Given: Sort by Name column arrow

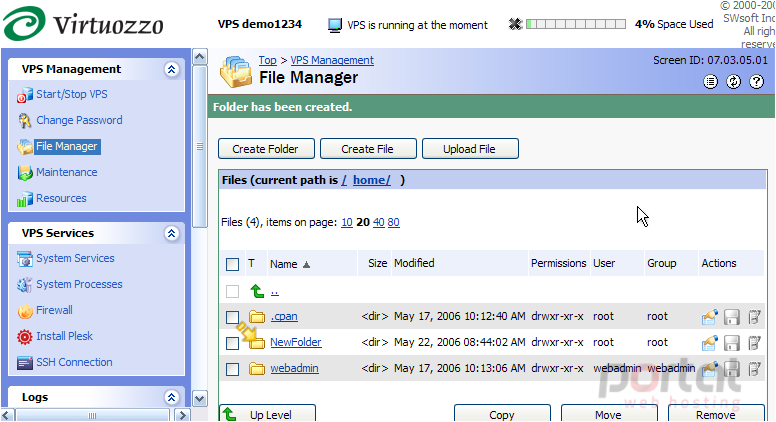Looking at the screenshot, I should tap(306, 265).
